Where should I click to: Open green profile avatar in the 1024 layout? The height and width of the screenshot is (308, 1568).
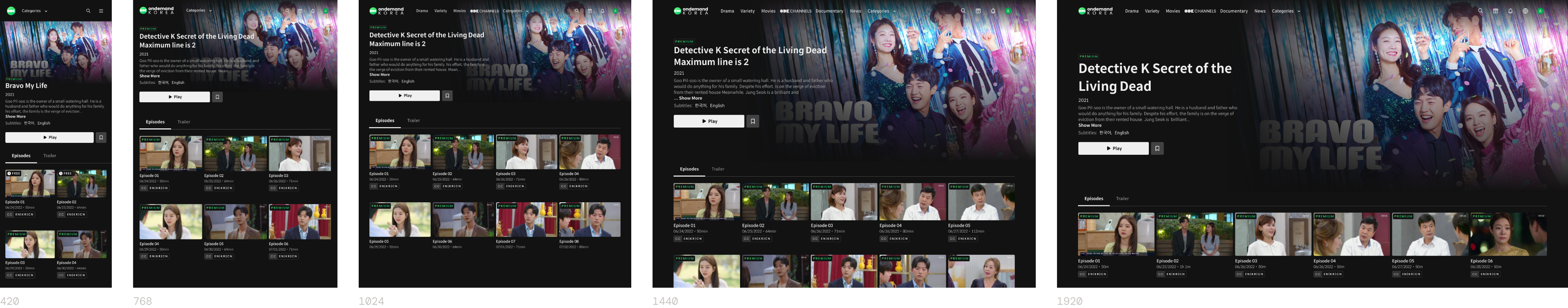(x=616, y=11)
